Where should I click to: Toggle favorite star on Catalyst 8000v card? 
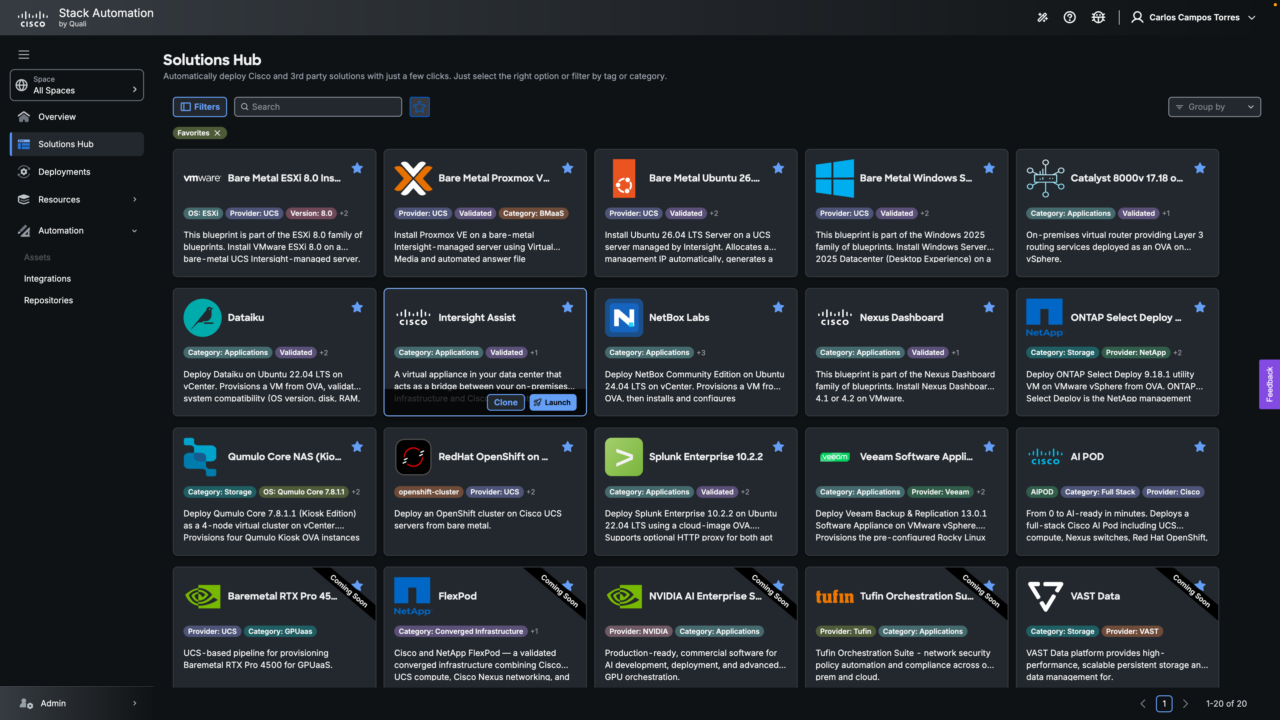[x=1200, y=168]
